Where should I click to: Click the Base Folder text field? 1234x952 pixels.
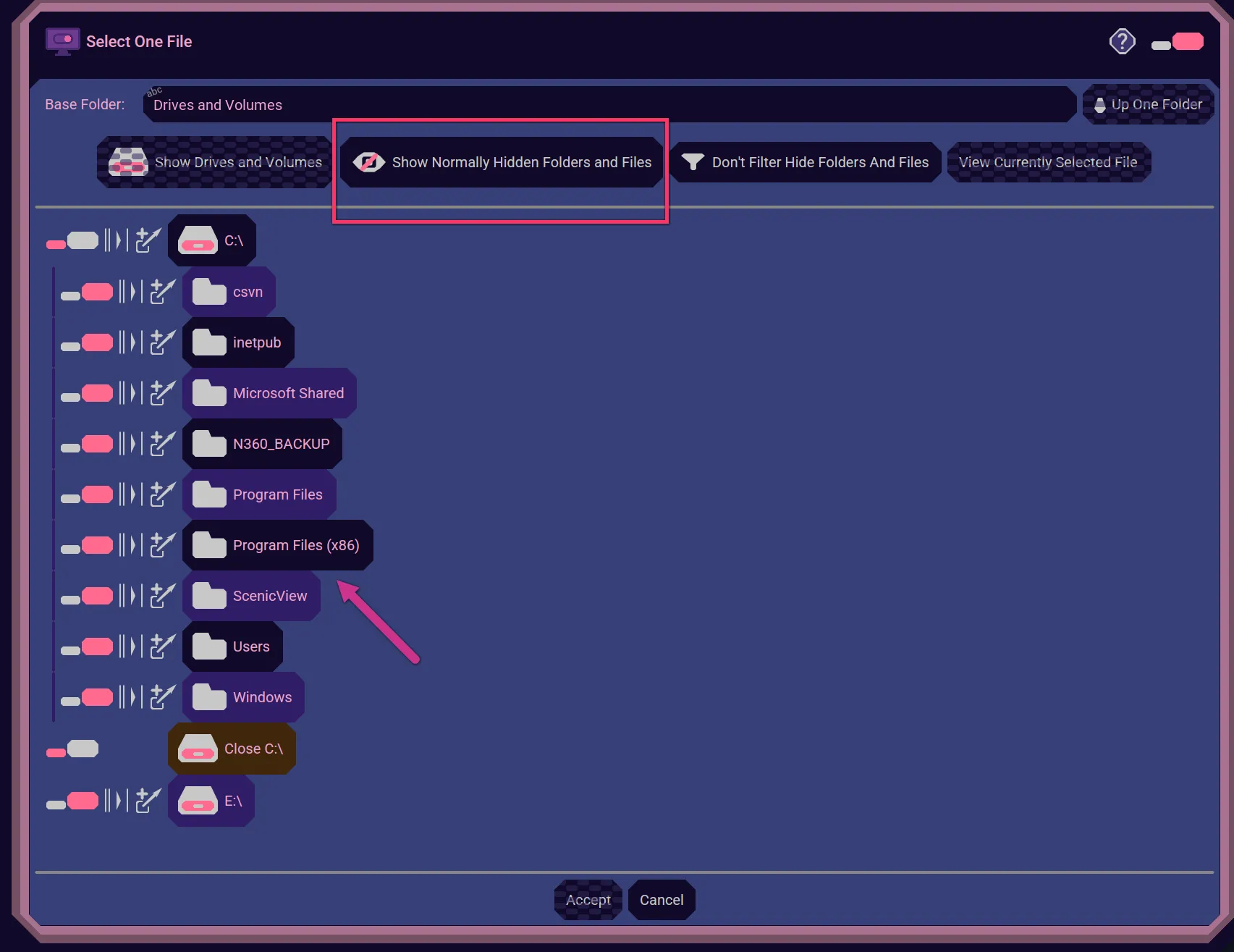pos(609,104)
